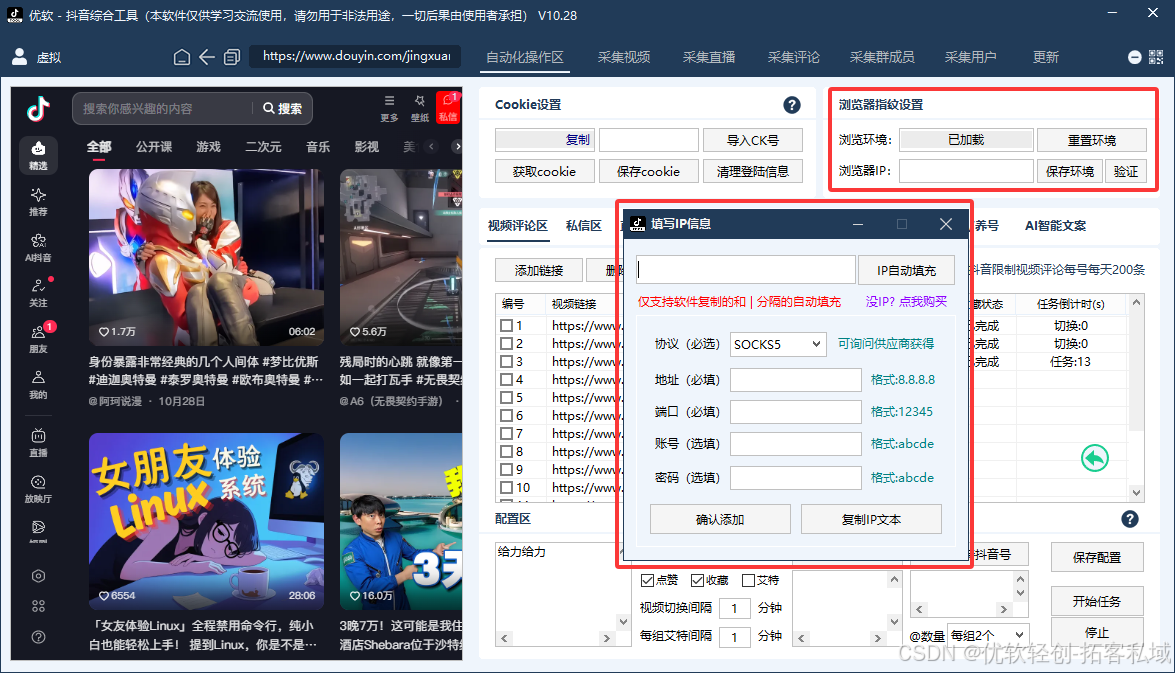This screenshot has width=1175, height=673.
Task: Click the Douyin search box
Action: click(x=164, y=109)
